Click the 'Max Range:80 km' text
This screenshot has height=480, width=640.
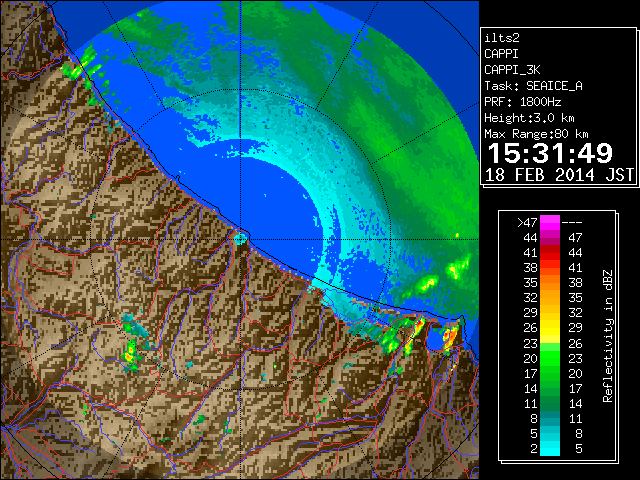point(536,134)
